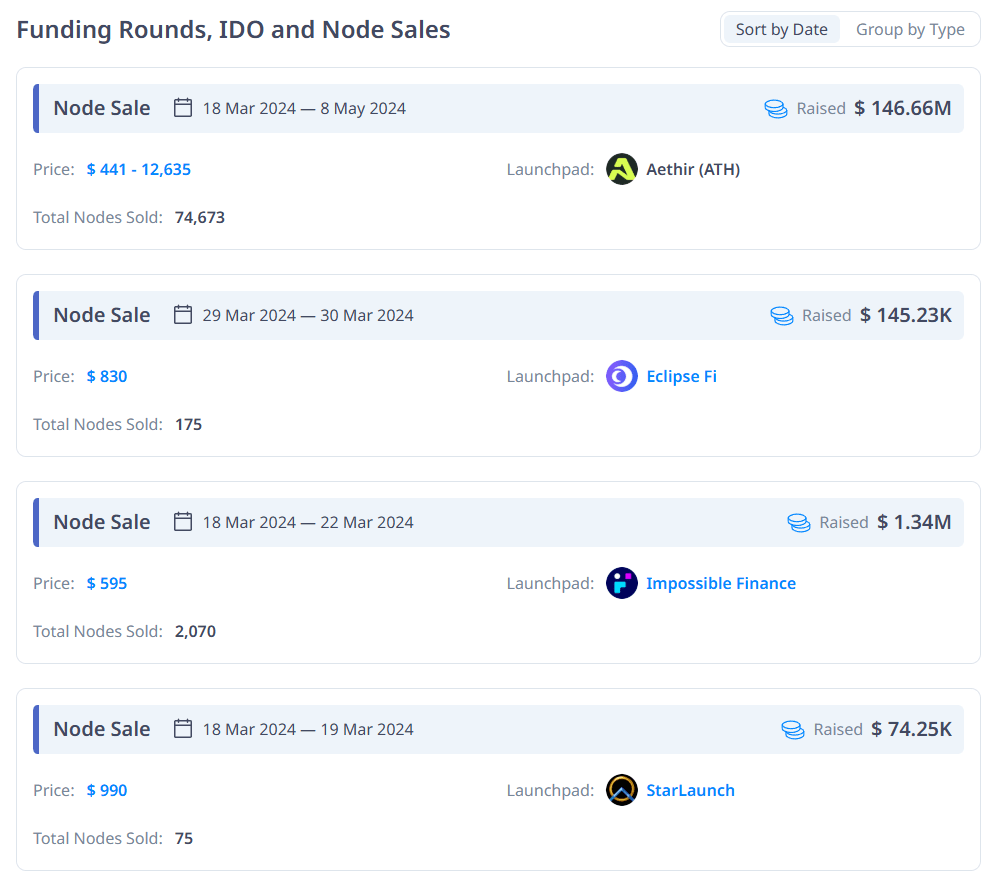Click calendar icon beside 29 Mar 2024
This screenshot has width=994, height=878.
click(x=182, y=315)
